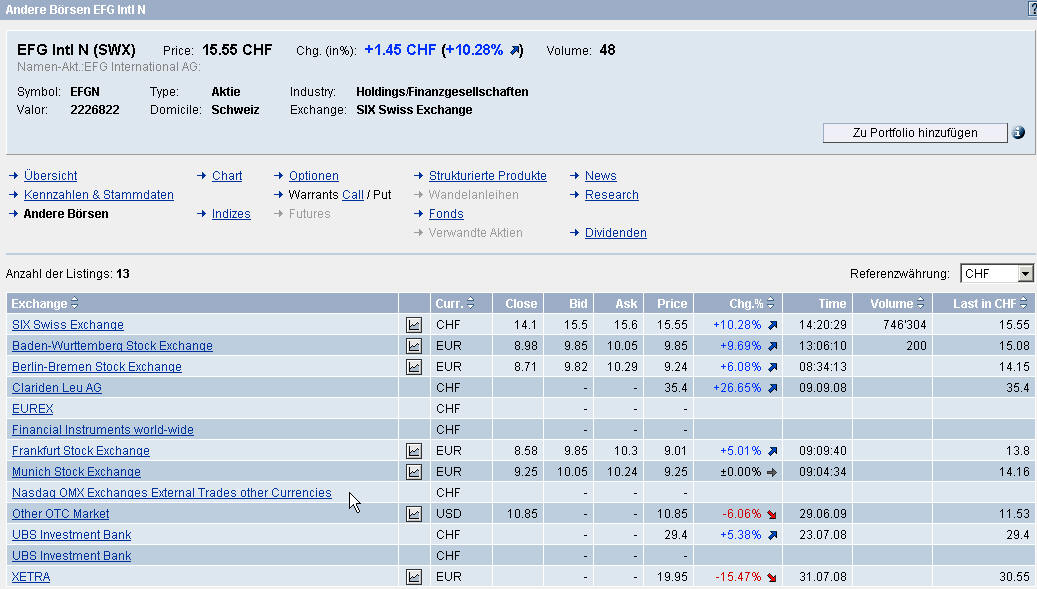
Task: Open the Optionen page link
Action: [x=313, y=176]
